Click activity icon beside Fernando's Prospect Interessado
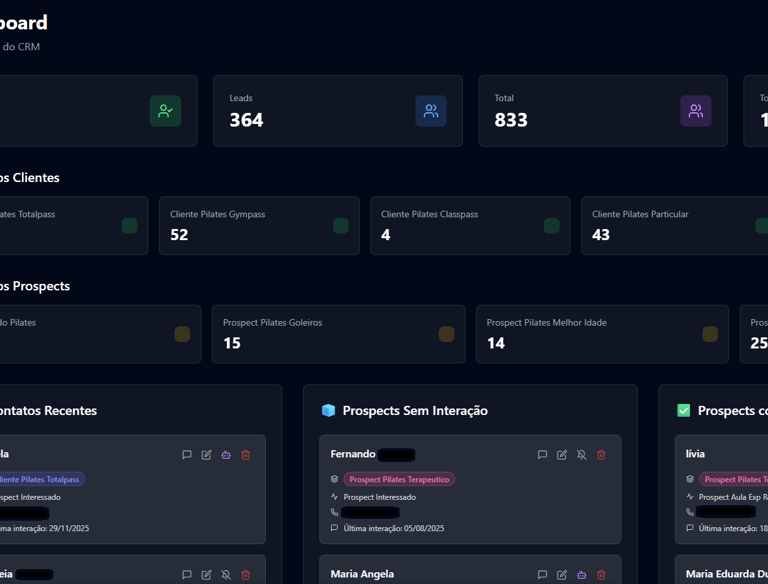Image resolution: width=768 pixels, height=584 pixels. point(335,497)
